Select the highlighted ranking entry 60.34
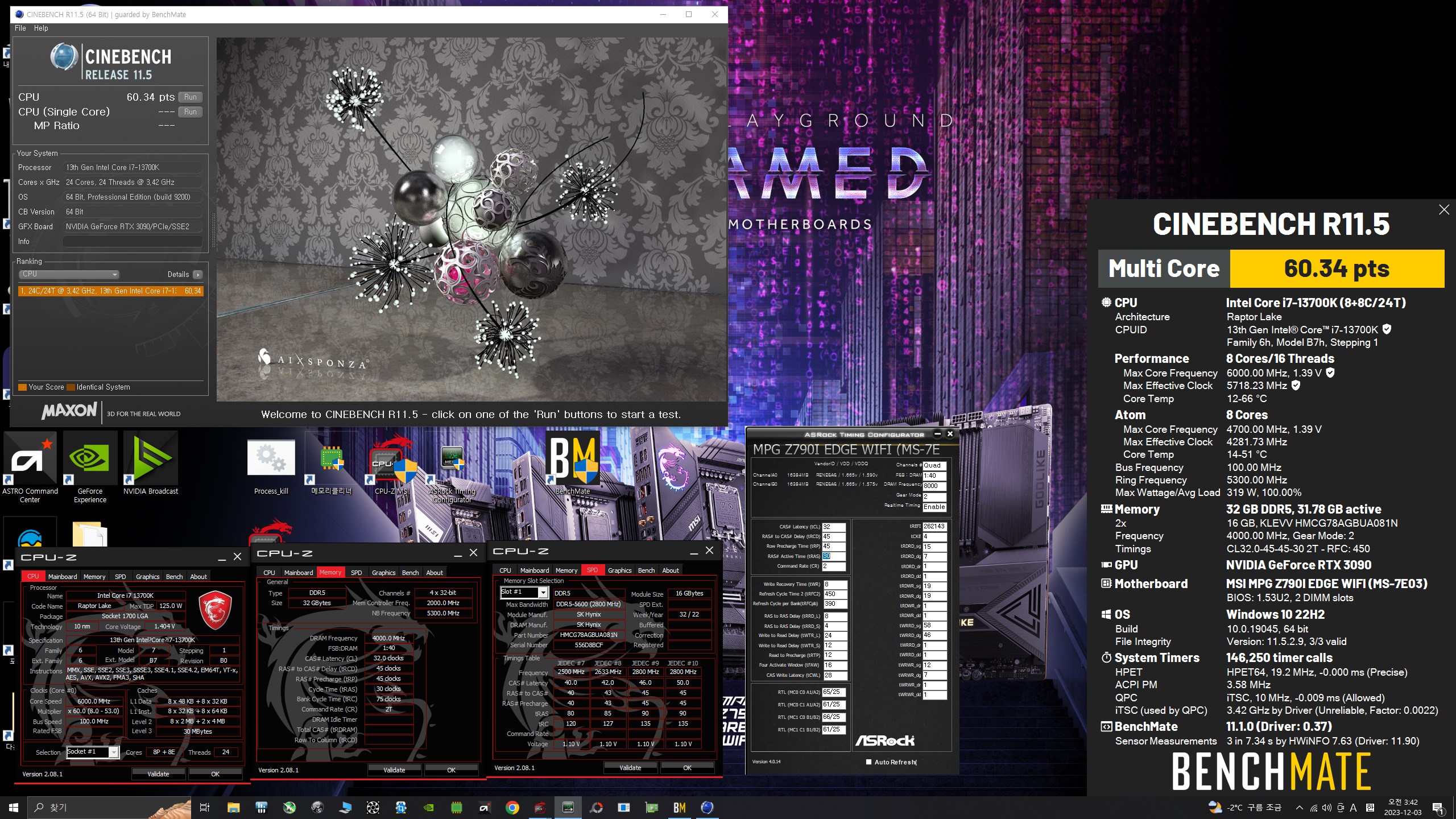This screenshot has width=1456, height=819. pos(111,291)
